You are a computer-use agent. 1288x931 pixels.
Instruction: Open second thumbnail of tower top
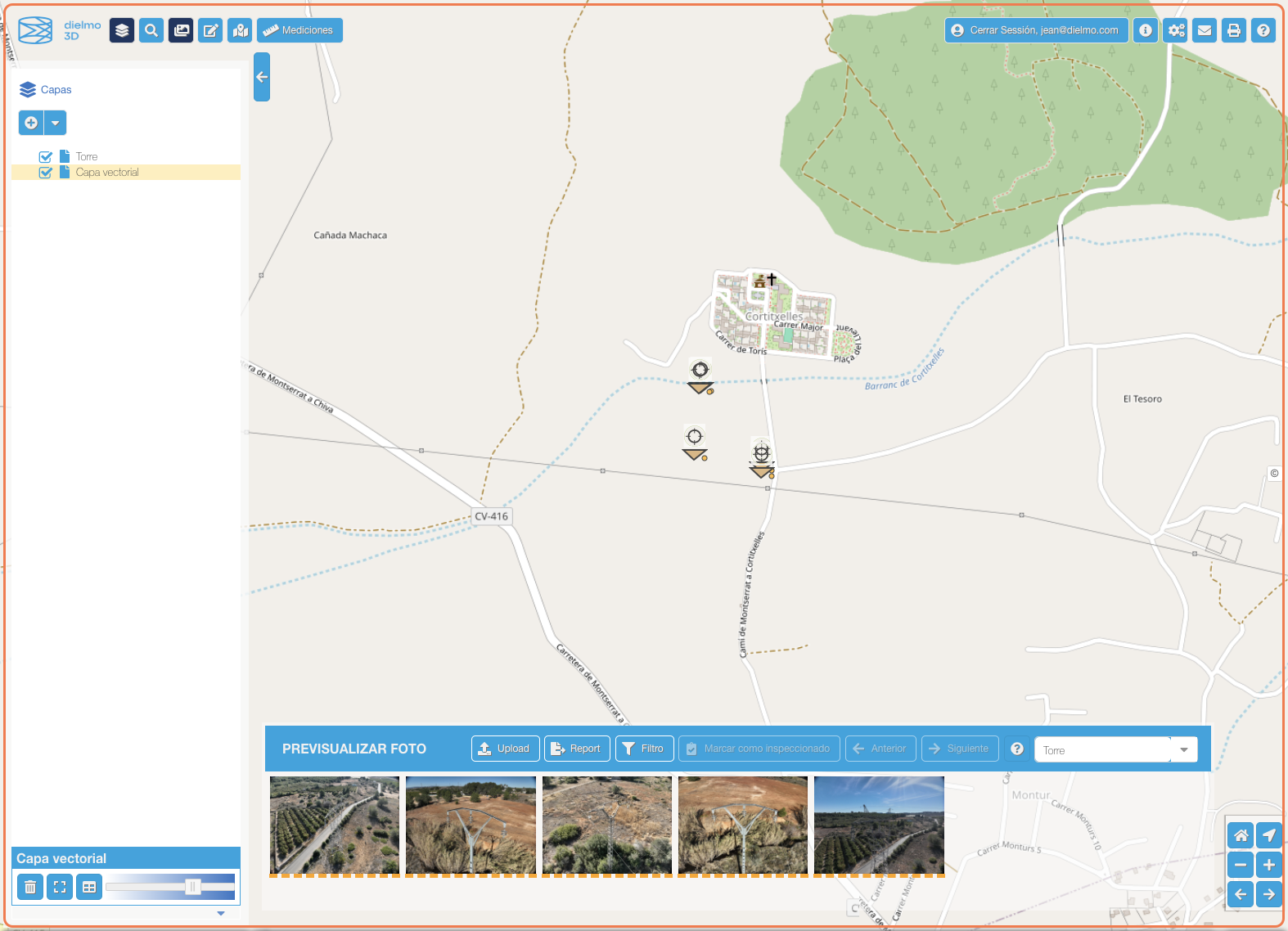click(x=471, y=825)
